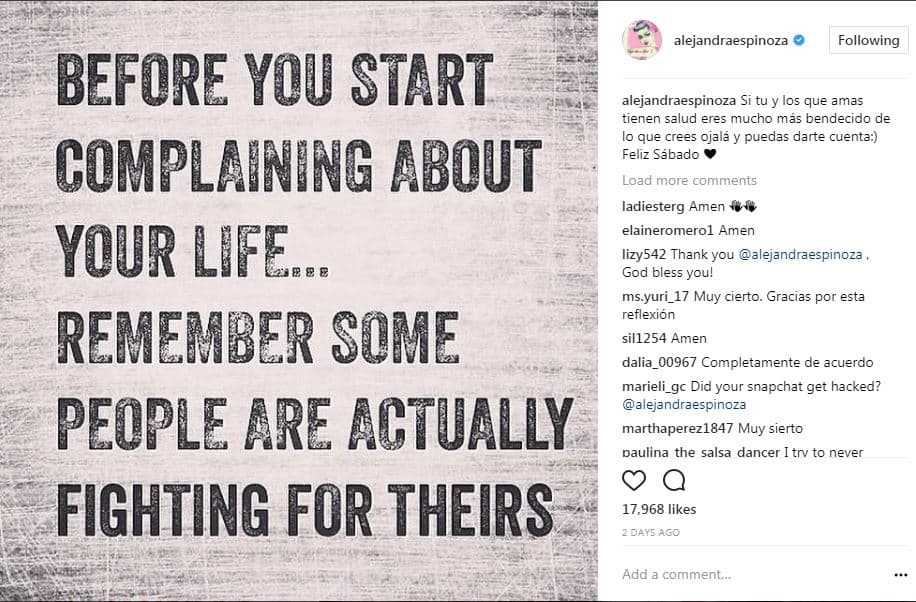Visit marthaperez1847 profile
The width and height of the screenshot is (916, 602).
tap(675, 428)
